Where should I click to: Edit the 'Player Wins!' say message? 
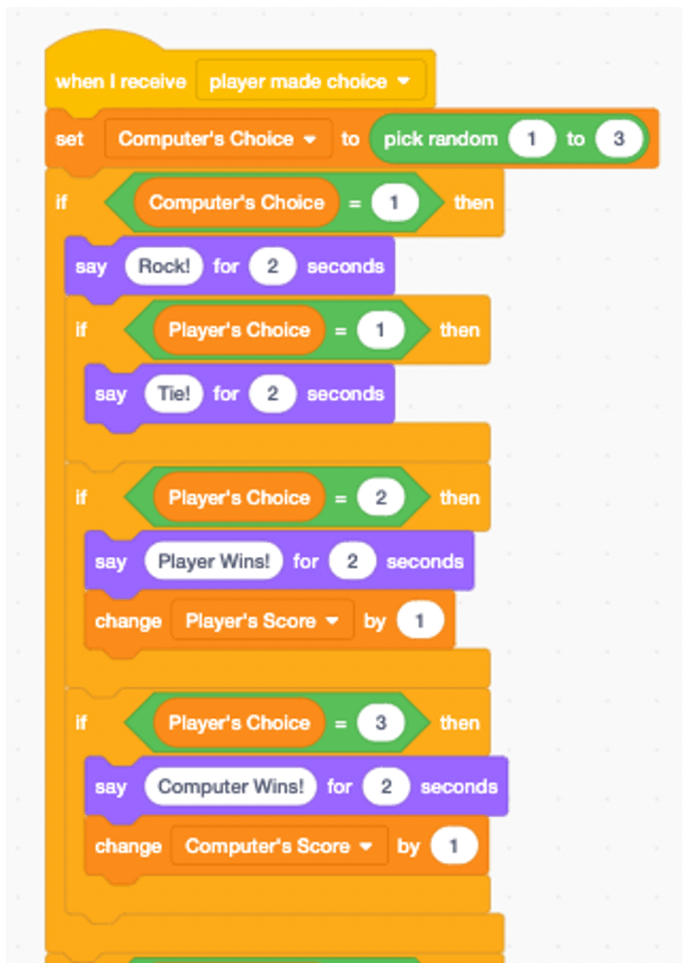pos(213,561)
